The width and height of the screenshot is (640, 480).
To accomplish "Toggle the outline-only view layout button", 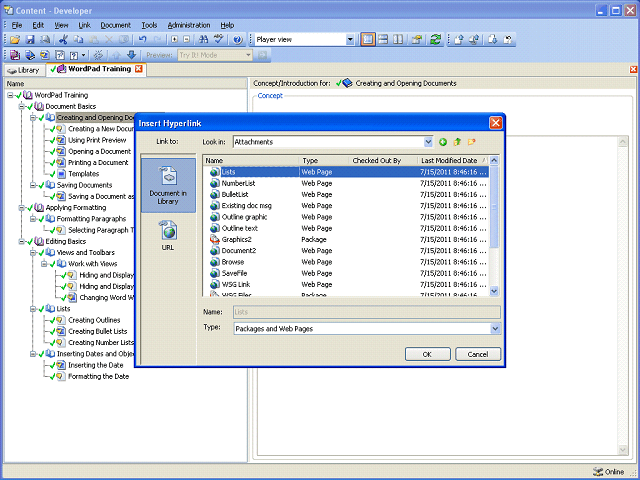I will pos(368,40).
